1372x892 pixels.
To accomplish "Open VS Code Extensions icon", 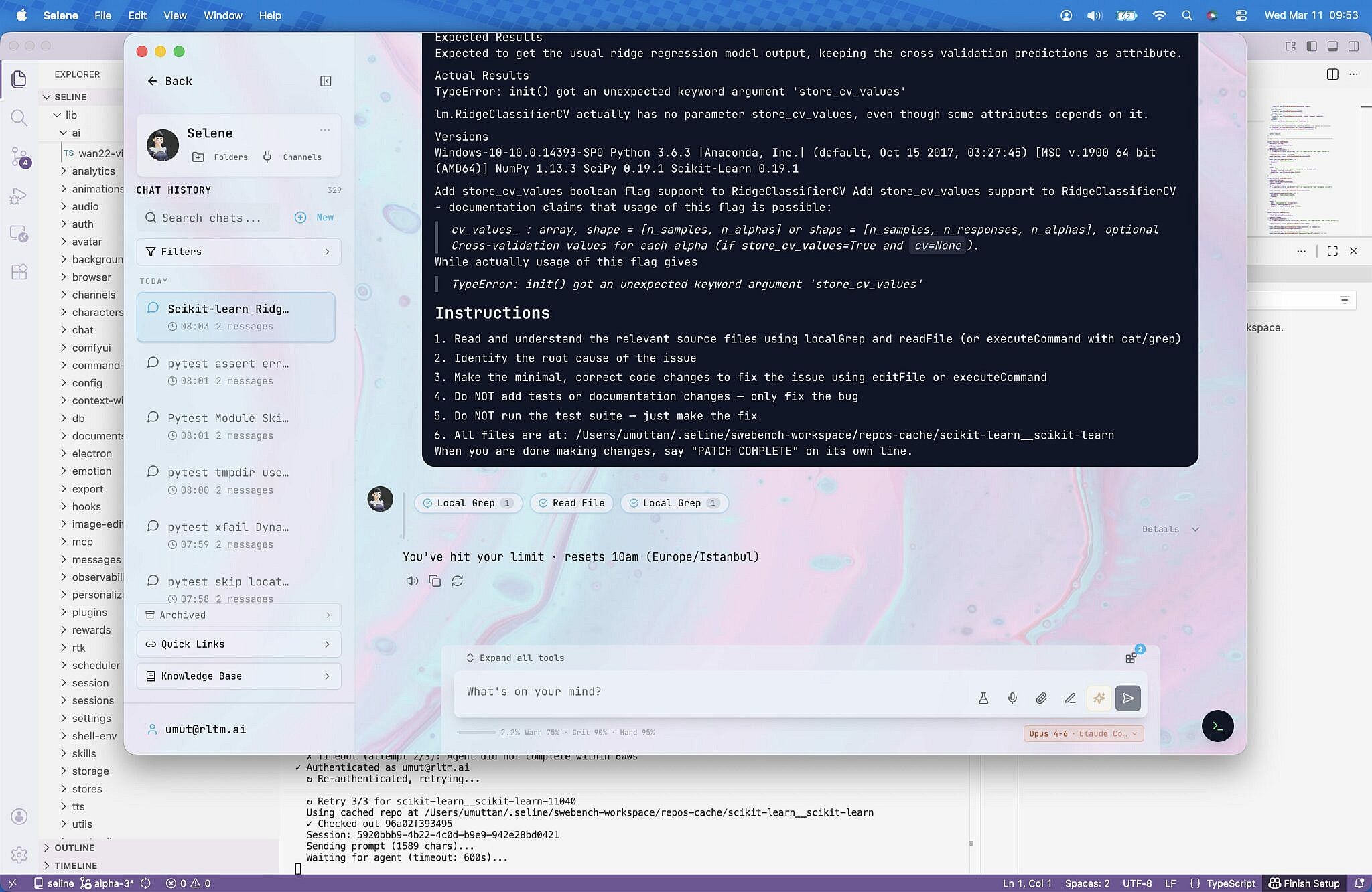I will point(19,272).
